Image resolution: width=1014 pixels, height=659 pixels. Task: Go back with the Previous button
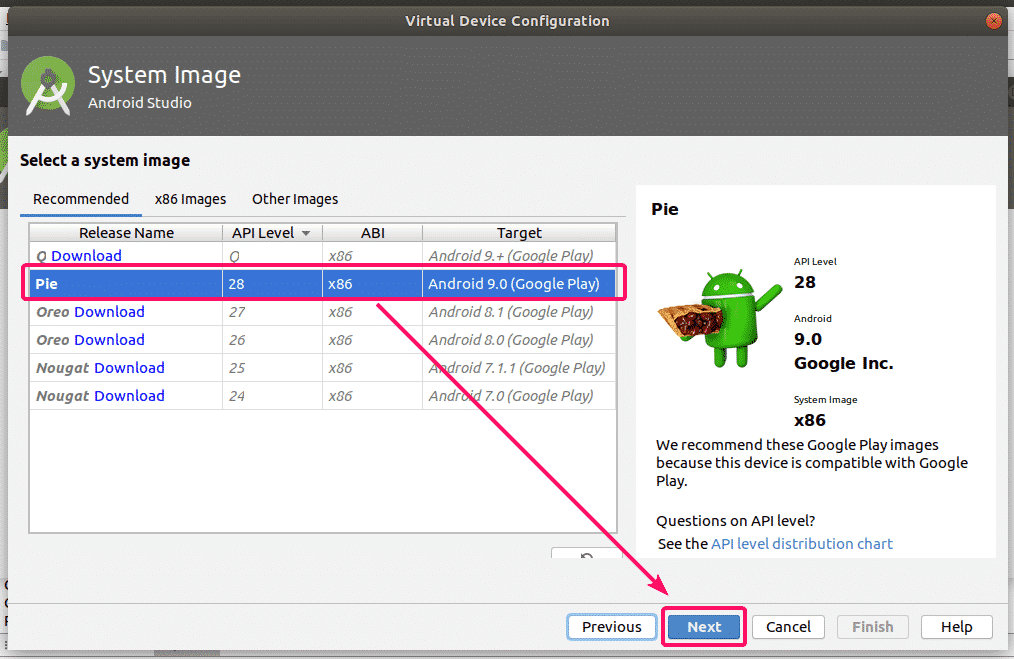[612, 627]
